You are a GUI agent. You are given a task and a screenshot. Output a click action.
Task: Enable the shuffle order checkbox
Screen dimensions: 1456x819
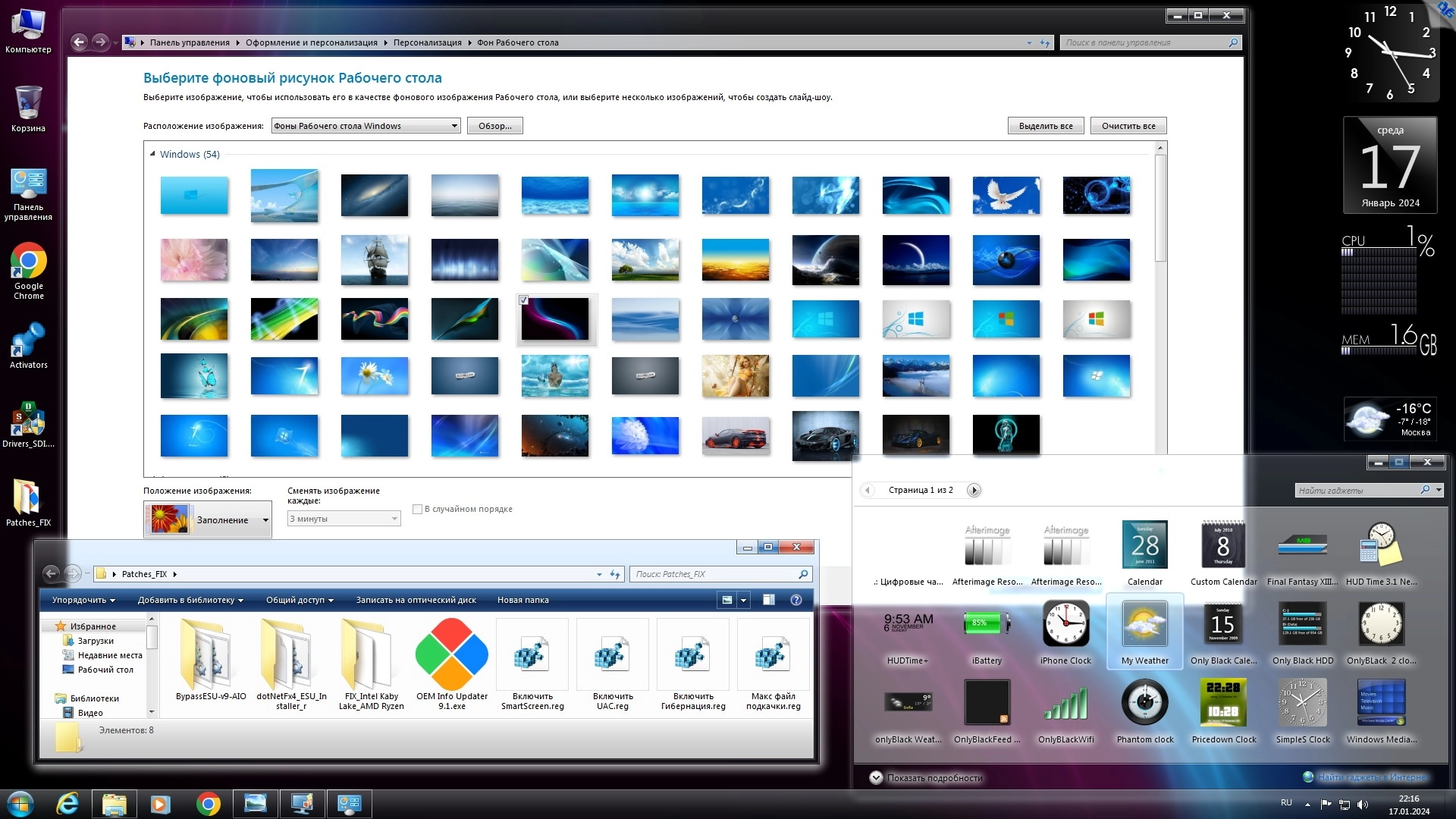click(x=417, y=509)
